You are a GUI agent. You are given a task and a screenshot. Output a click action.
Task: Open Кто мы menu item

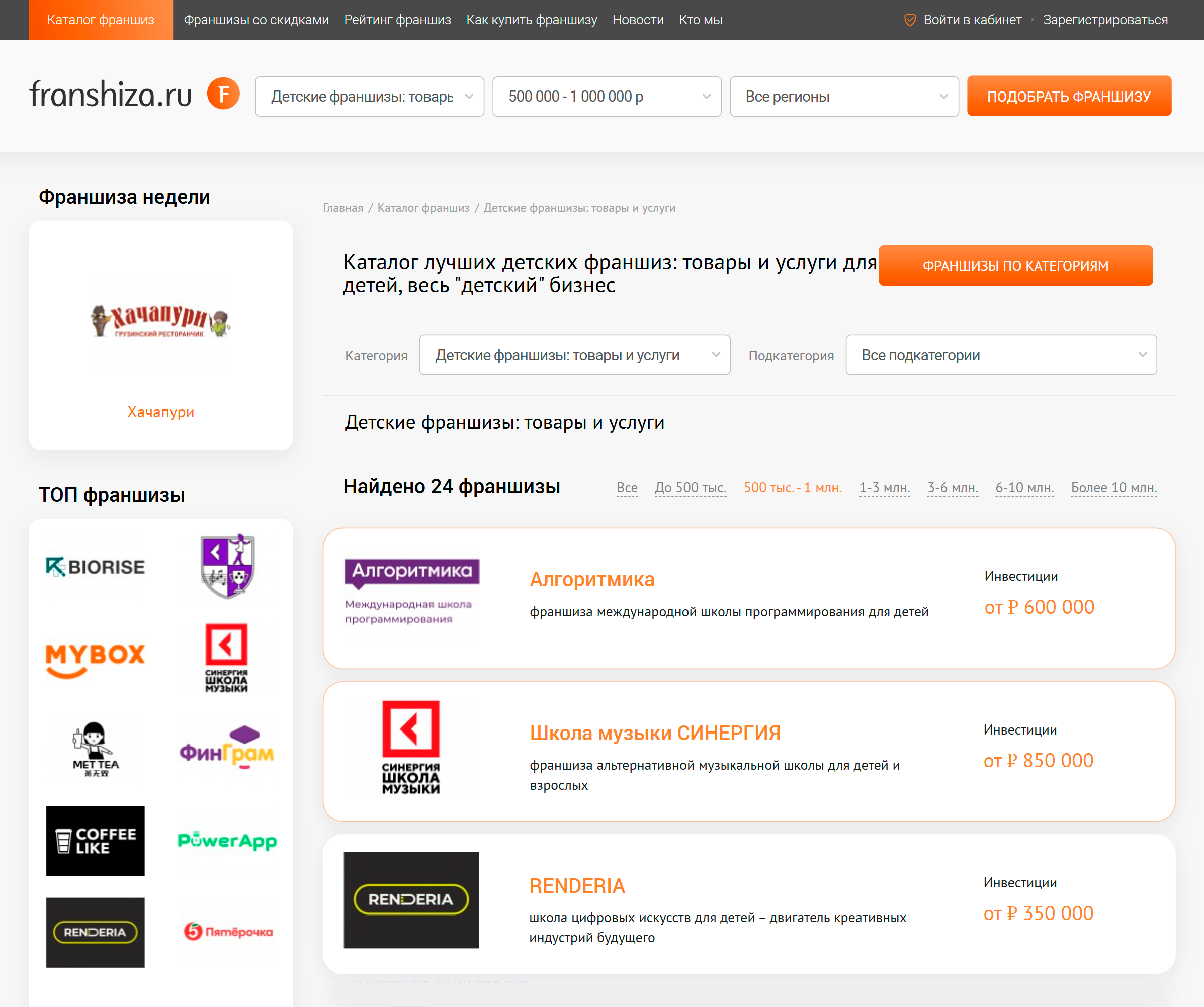point(701,20)
